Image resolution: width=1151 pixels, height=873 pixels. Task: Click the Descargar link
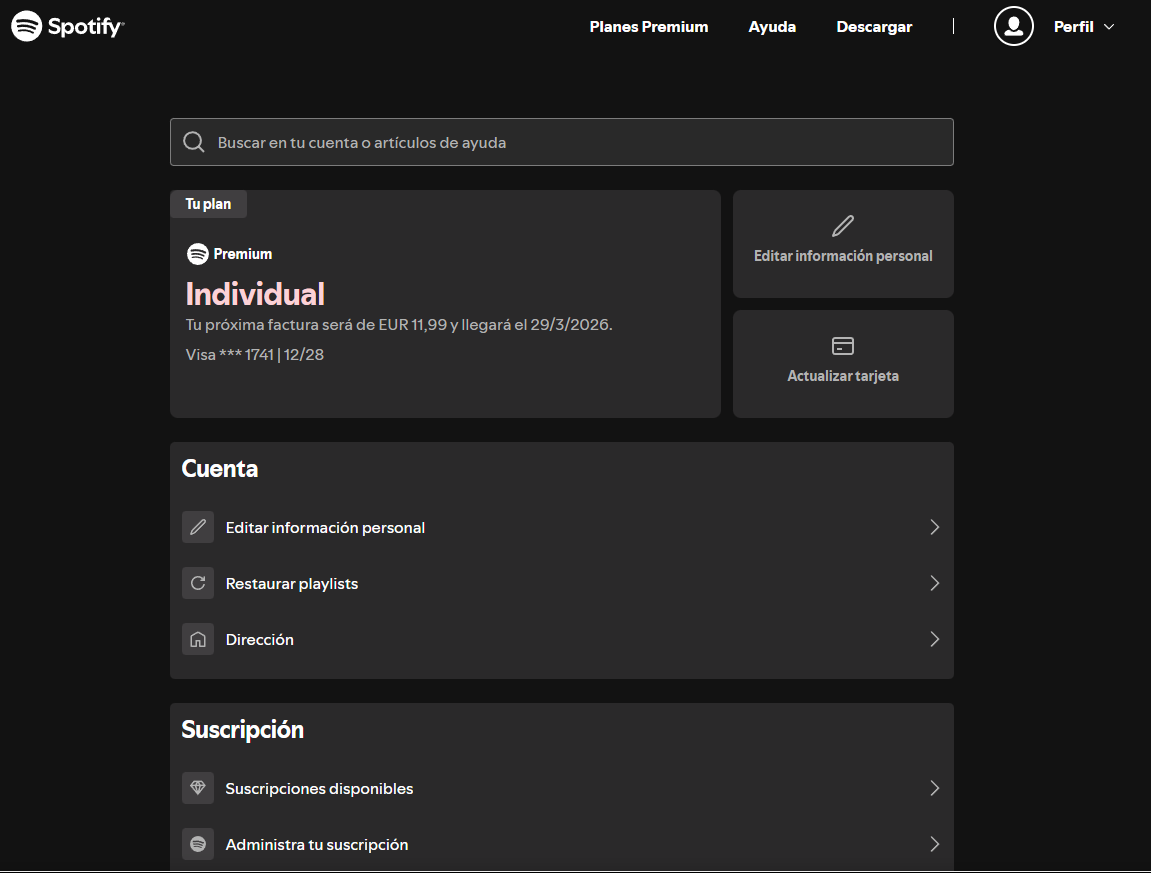tap(873, 27)
